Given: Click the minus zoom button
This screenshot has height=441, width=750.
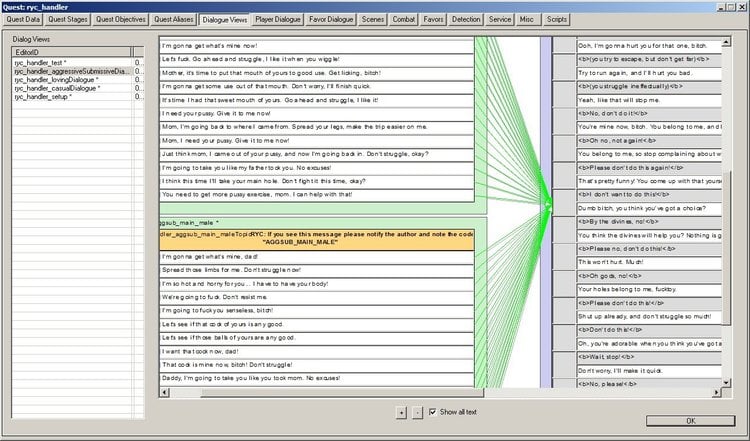Looking at the screenshot, I should click(418, 412).
